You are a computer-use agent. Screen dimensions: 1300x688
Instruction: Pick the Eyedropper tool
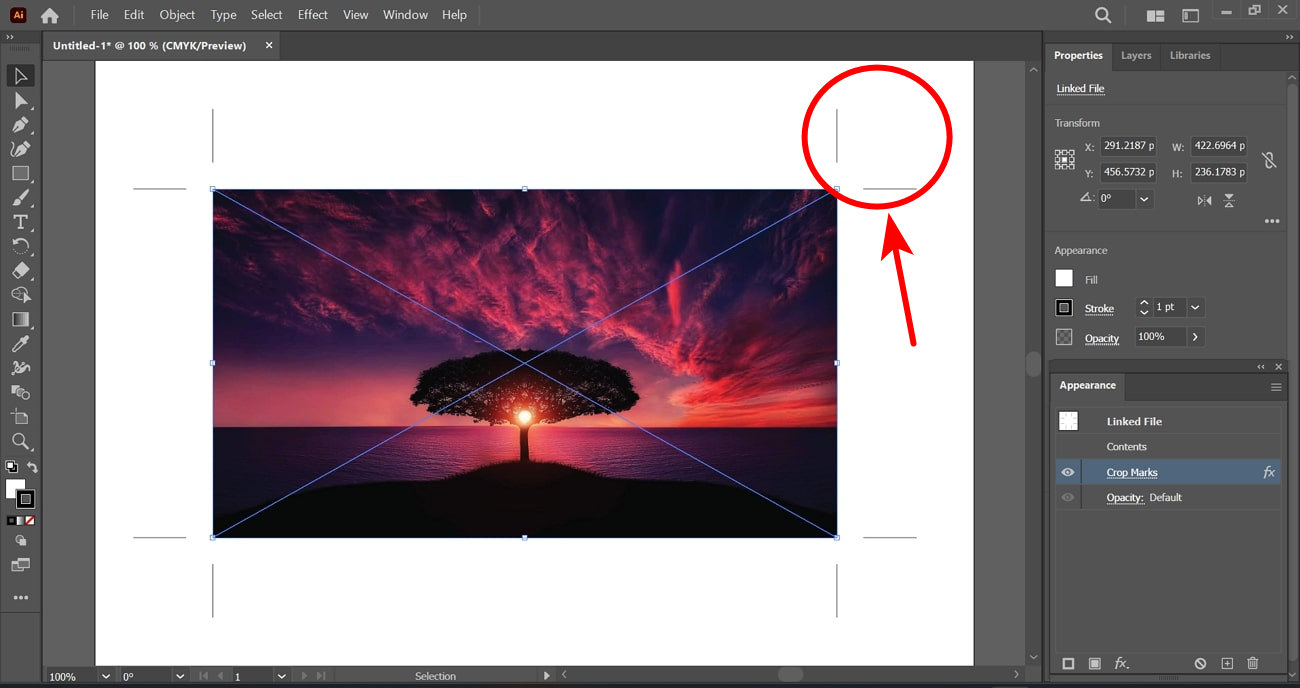tap(20, 343)
